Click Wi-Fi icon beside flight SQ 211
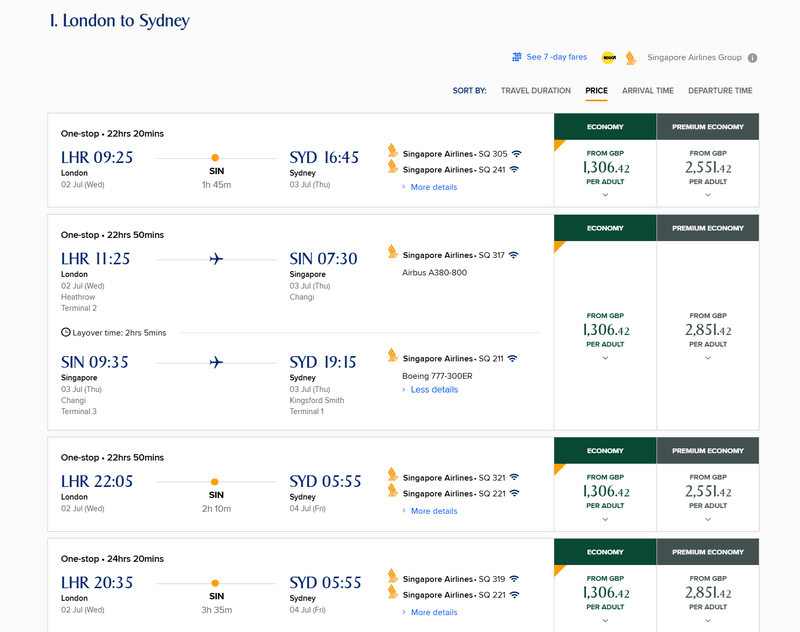 click(512, 359)
